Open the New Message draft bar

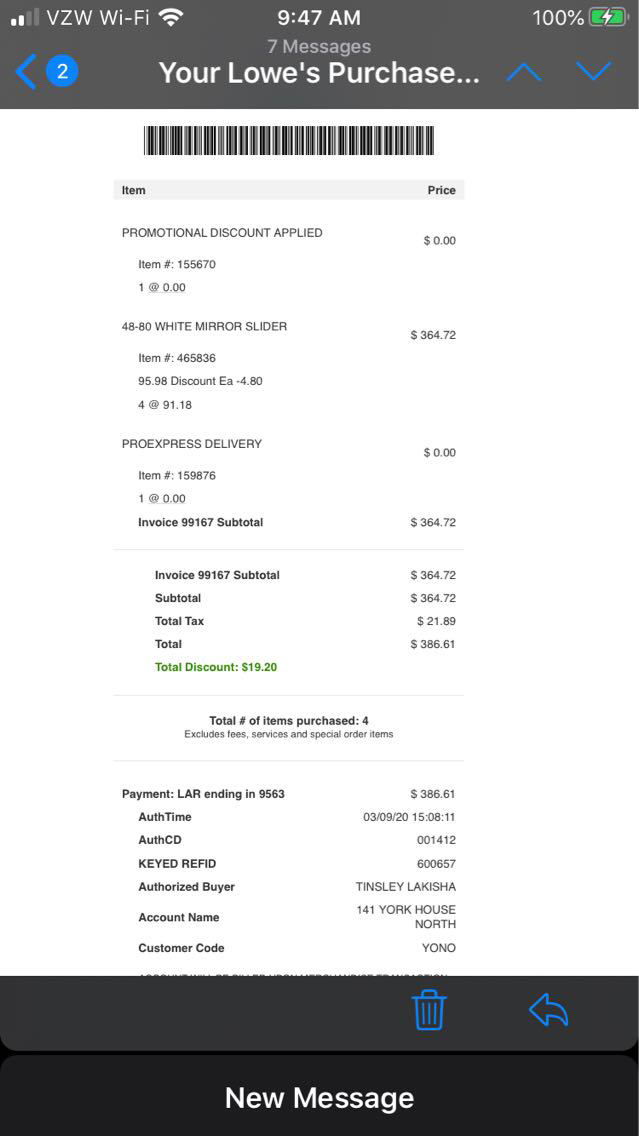(x=319, y=1097)
